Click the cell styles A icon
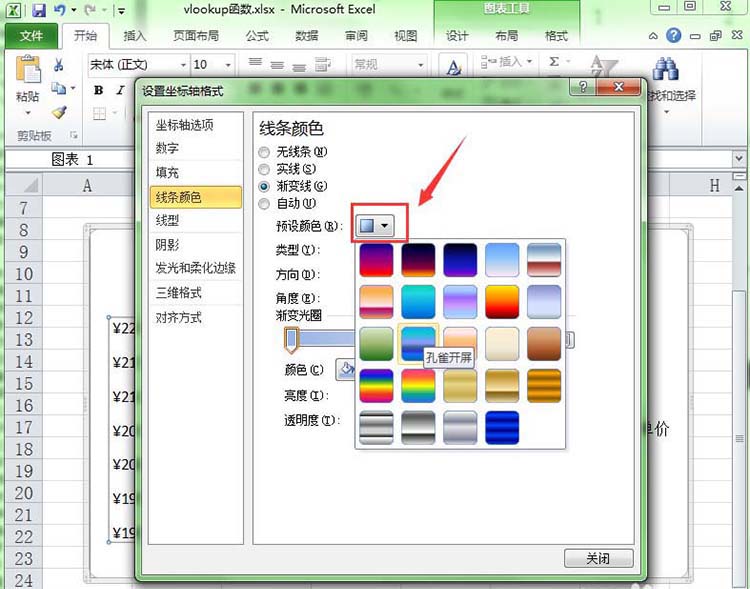The width and height of the screenshot is (750, 589). [453, 67]
